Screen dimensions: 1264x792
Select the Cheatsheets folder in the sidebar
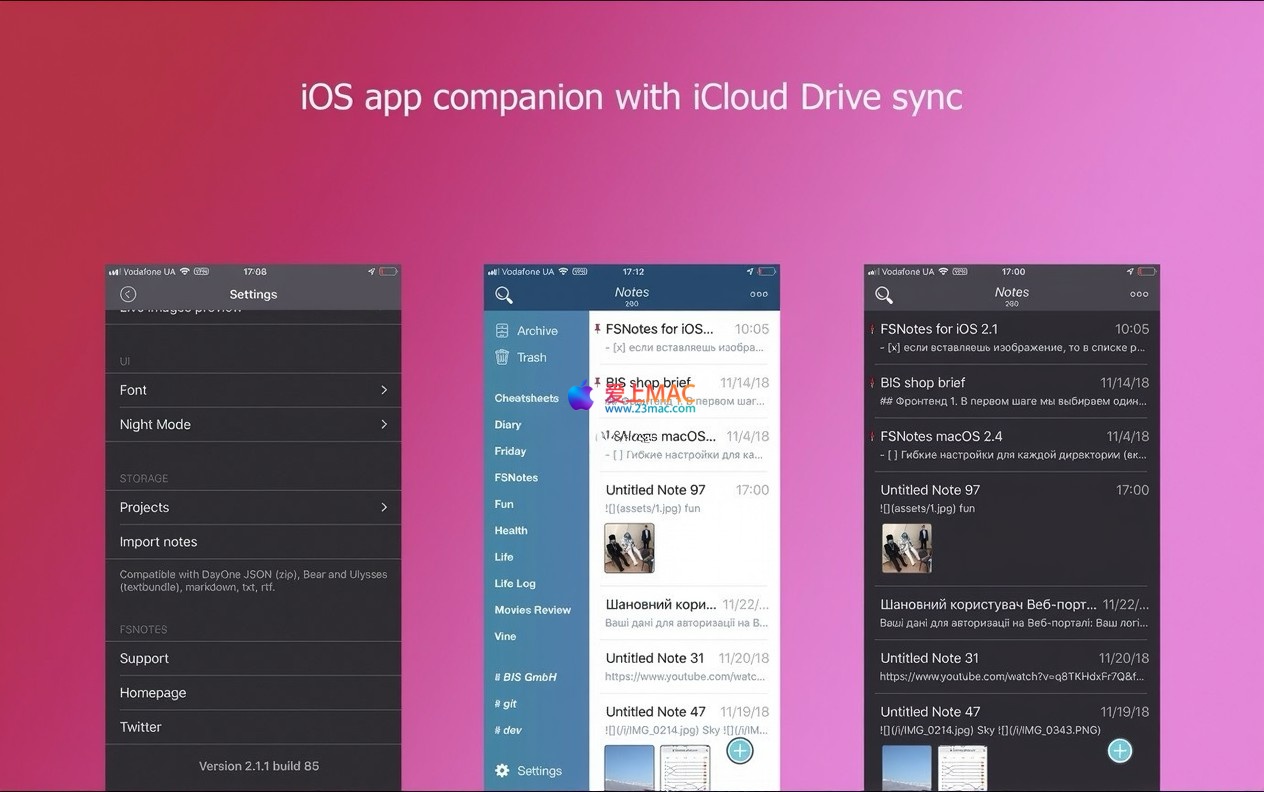coord(526,398)
